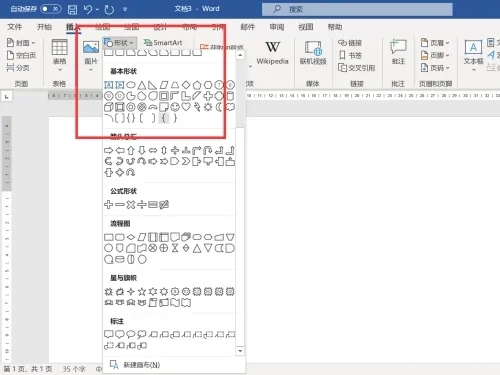The height and width of the screenshot is (375, 500).
Task: Select the flowchart summing junction shape
Action: pos(153,248)
